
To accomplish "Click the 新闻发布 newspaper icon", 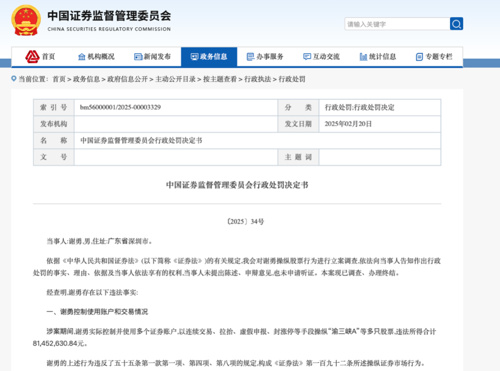I will coord(138,57).
